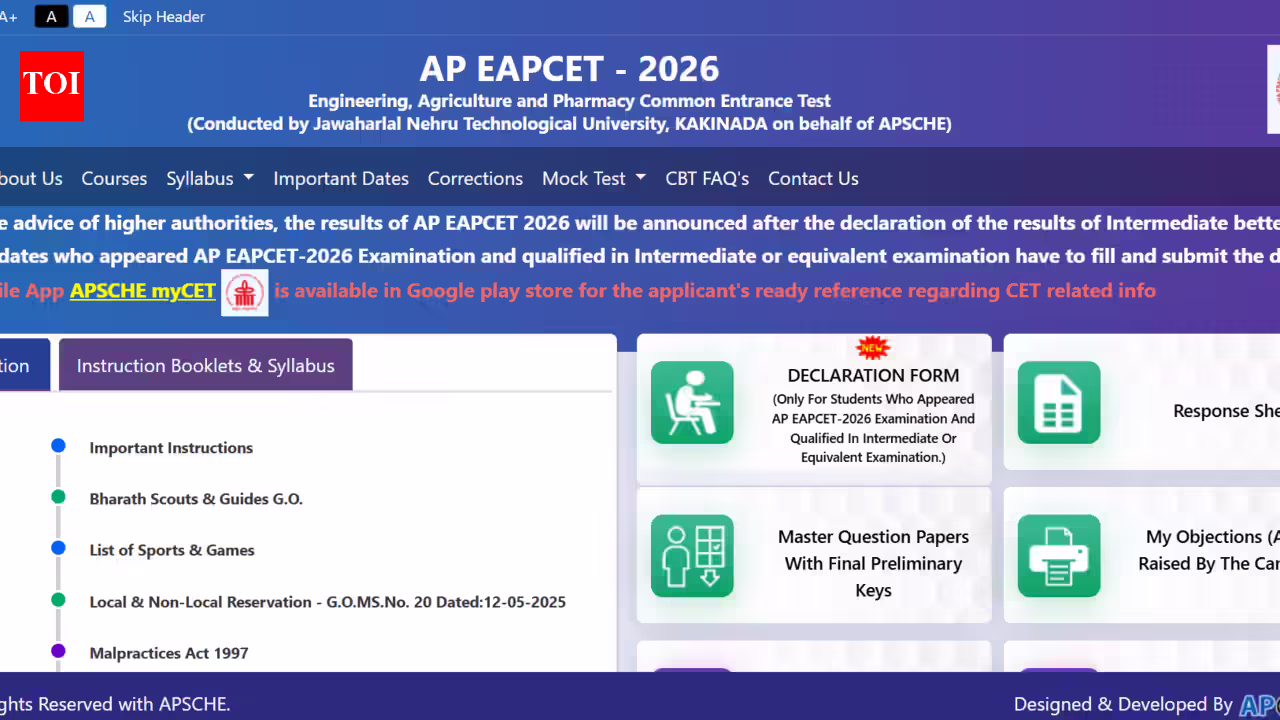Viewport: 1280px width, 720px height.
Task: Click the APSCHE myCET app logo icon
Action: pos(245,292)
